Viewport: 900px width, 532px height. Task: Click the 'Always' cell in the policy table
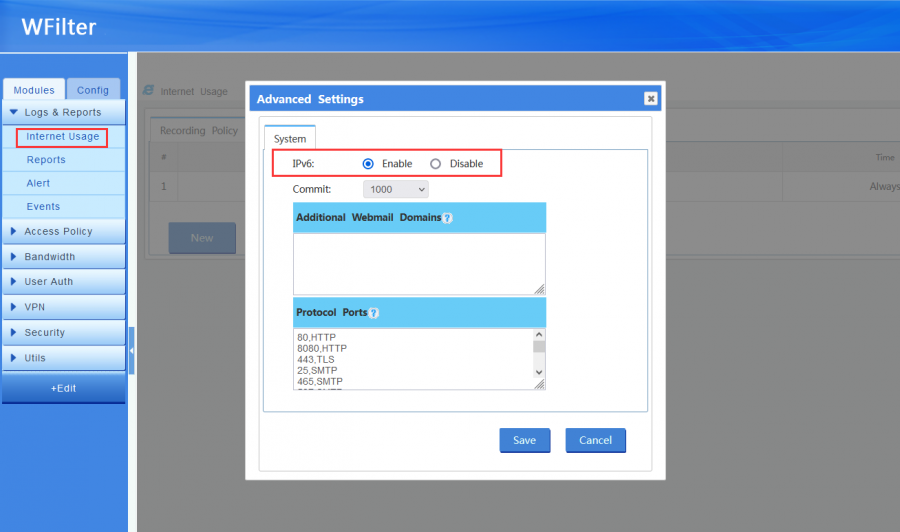[884, 187]
